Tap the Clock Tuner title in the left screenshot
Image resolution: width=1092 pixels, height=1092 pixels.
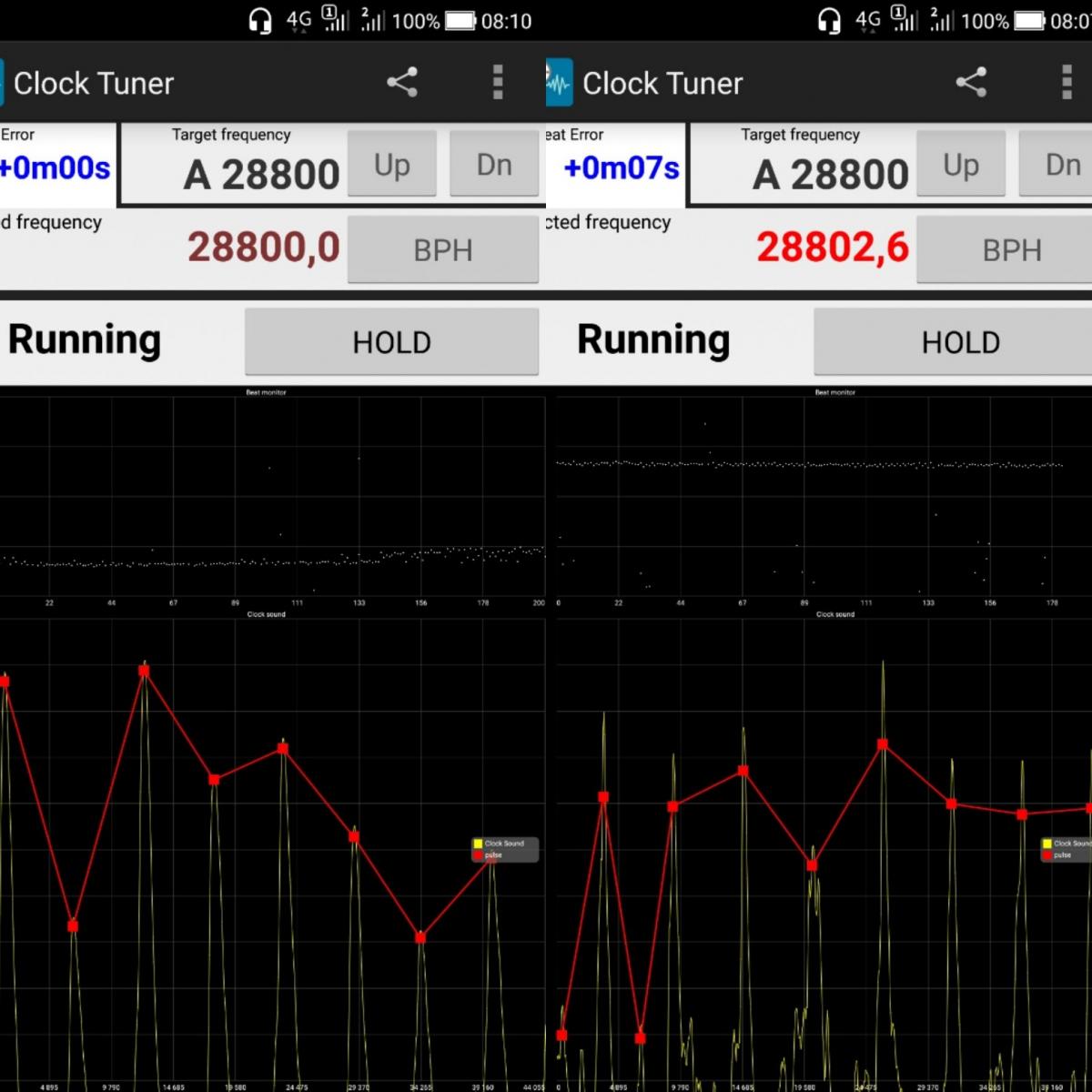pyautogui.click(x=94, y=84)
